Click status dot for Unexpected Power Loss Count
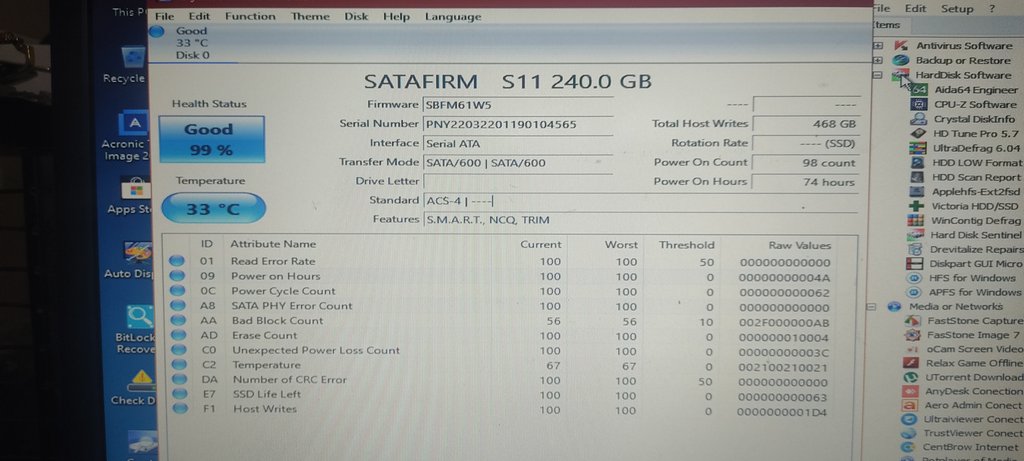This screenshot has height=461, width=1024. (178, 350)
